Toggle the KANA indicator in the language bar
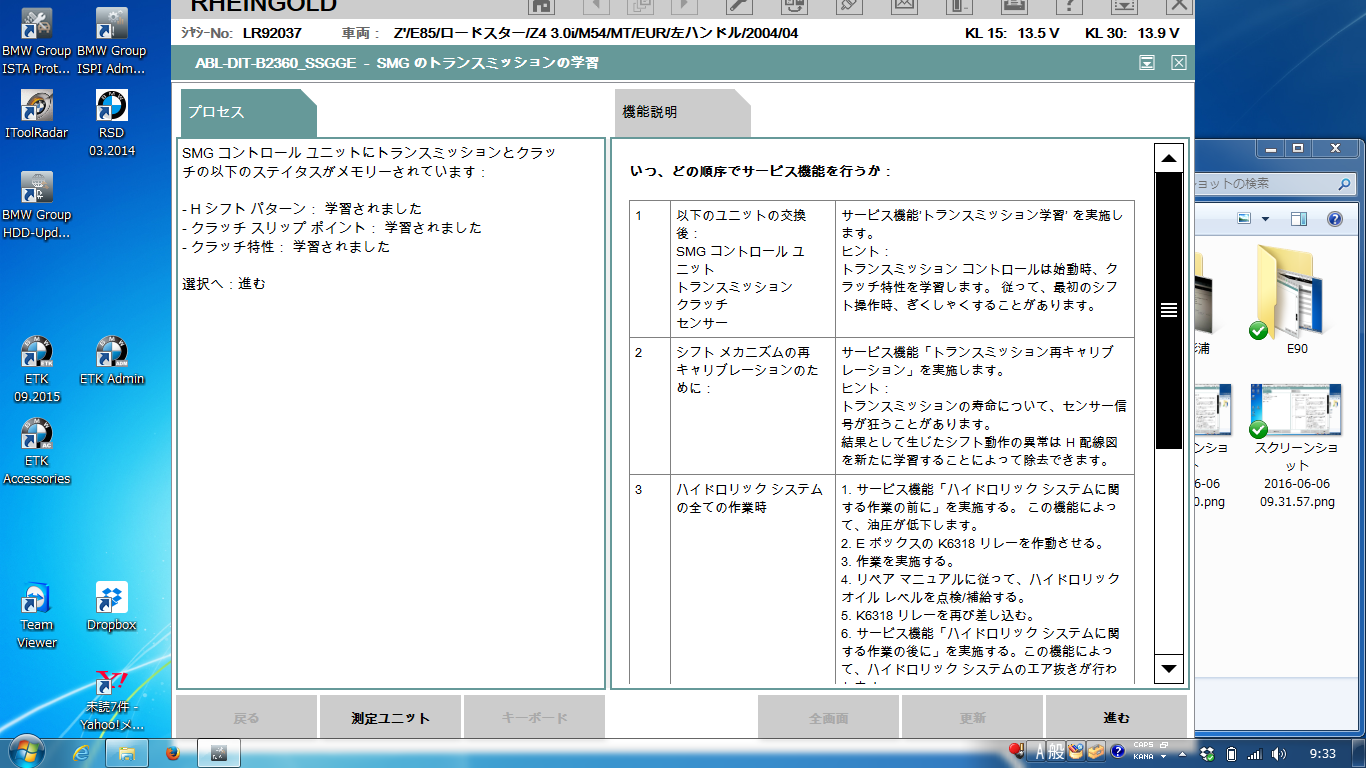The height and width of the screenshot is (768, 1366). tap(1144, 757)
